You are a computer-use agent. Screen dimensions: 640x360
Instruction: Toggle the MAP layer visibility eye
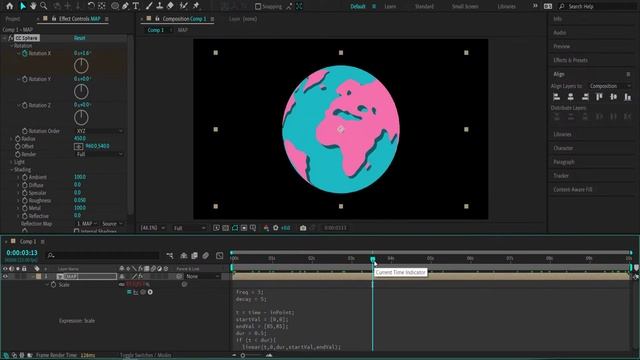point(5,276)
